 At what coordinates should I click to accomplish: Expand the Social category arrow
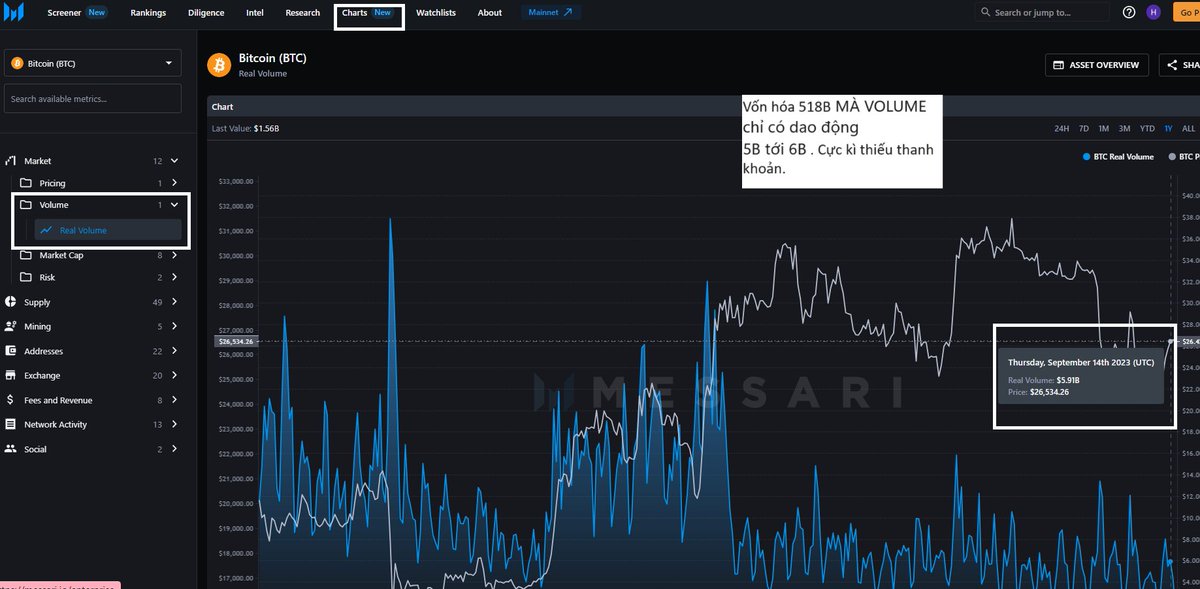click(174, 449)
